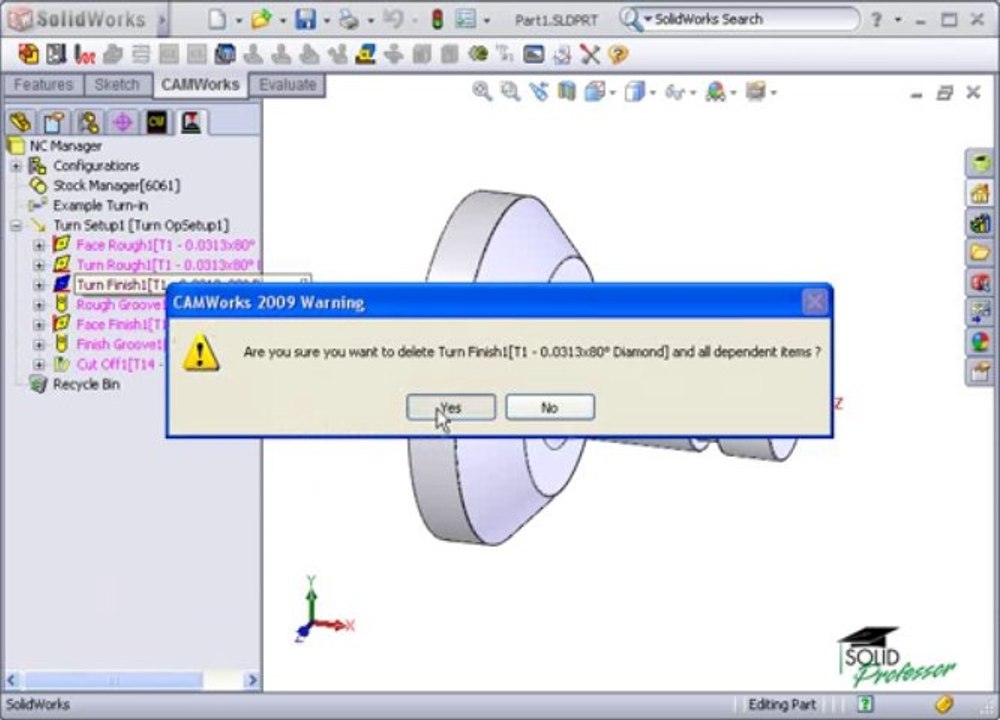1000x720 pixels.
Task: Click the View Settings icon in view toolbar
Action: [756, 92]
